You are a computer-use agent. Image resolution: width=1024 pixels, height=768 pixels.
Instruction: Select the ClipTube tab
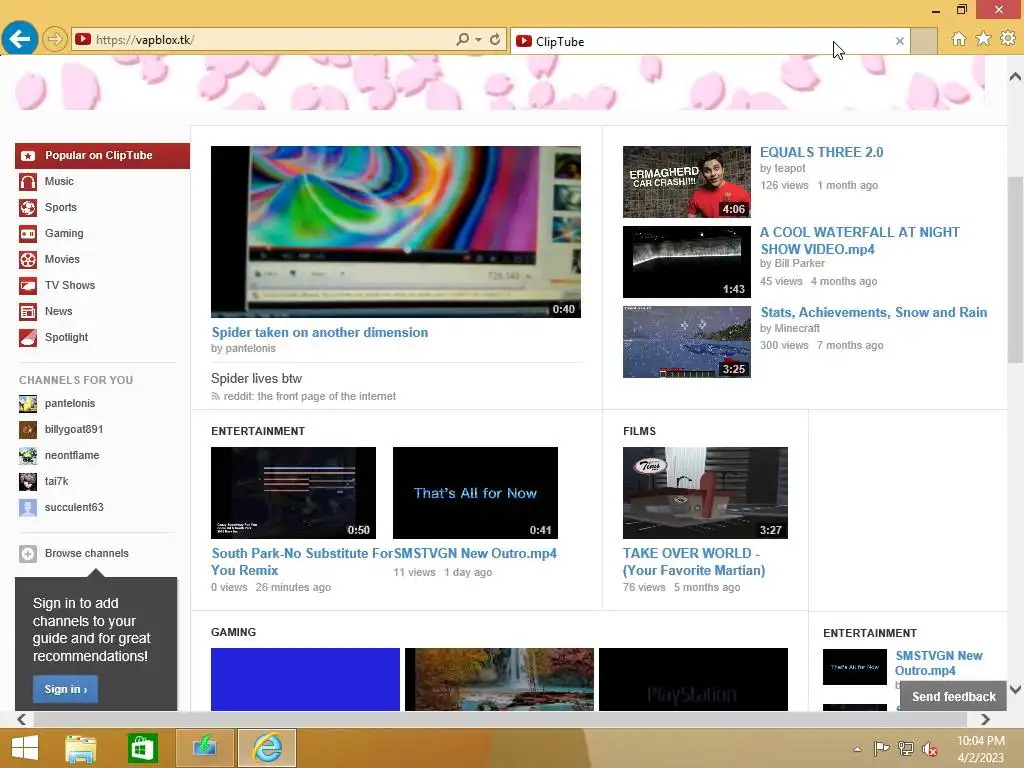(x=709, y=41)
